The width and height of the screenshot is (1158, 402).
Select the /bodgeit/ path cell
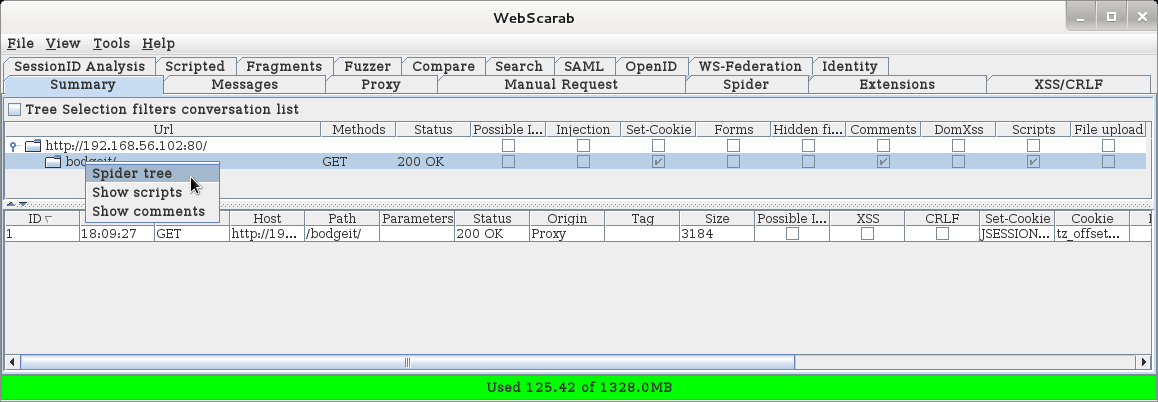coord(342,234)
